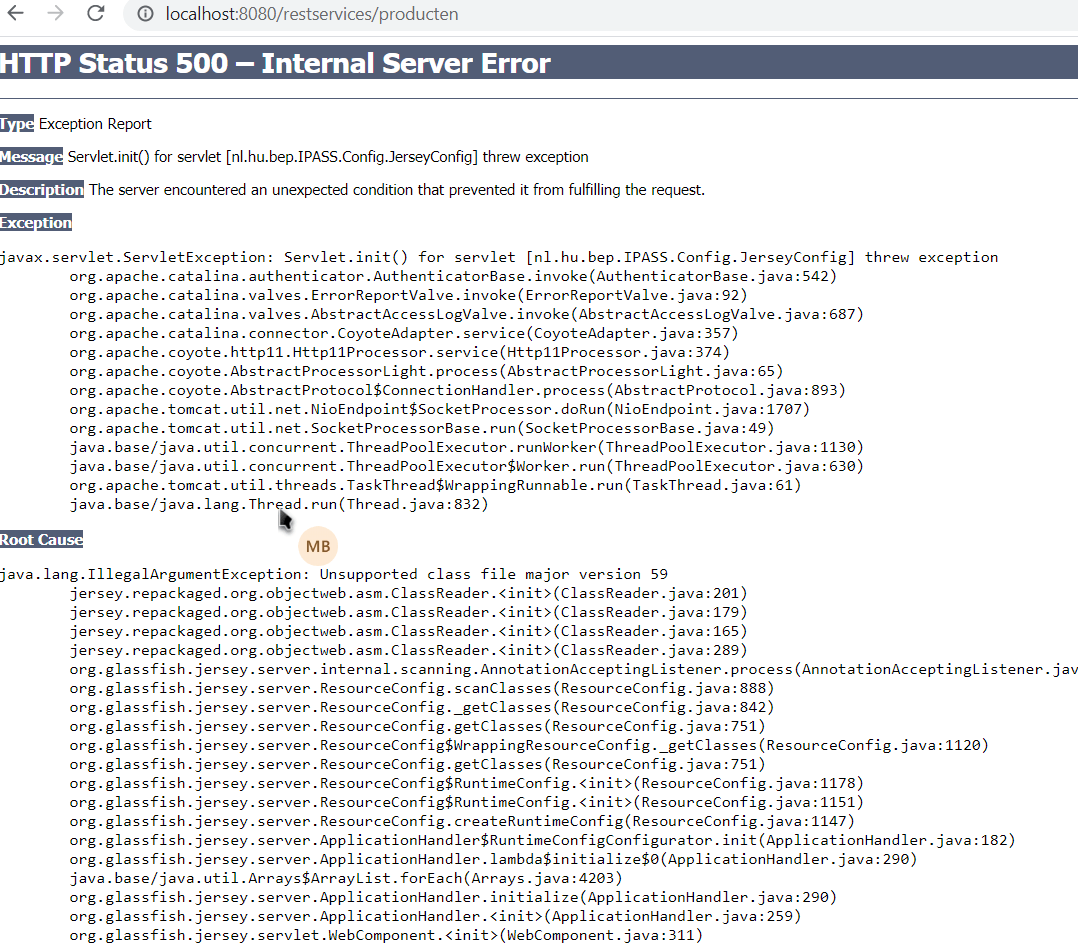The image size is (1078, 946).
Task: Click the page reload icon
Action: (x=94, y=15)
